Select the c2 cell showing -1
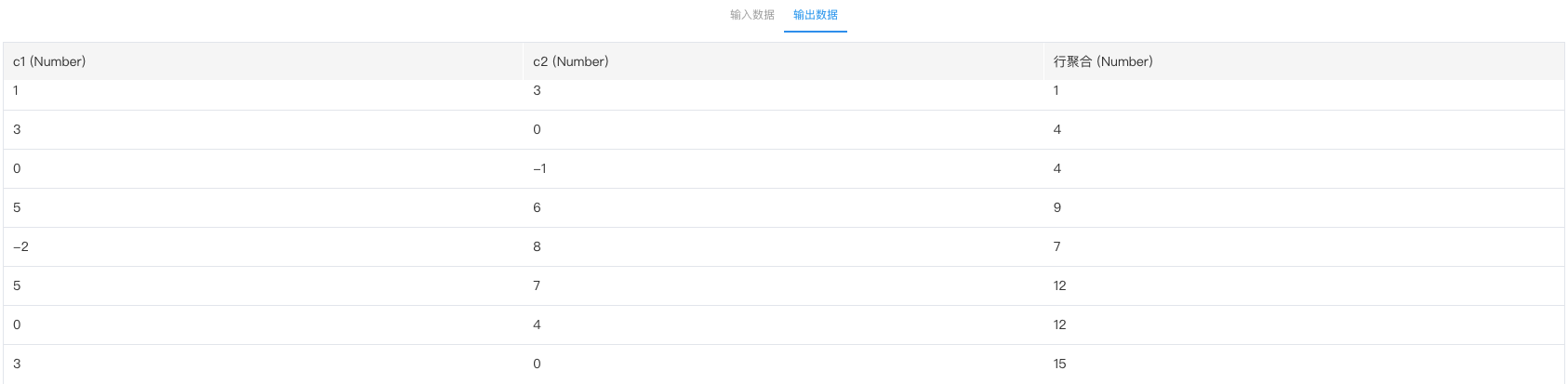 (x=783, y=169)
